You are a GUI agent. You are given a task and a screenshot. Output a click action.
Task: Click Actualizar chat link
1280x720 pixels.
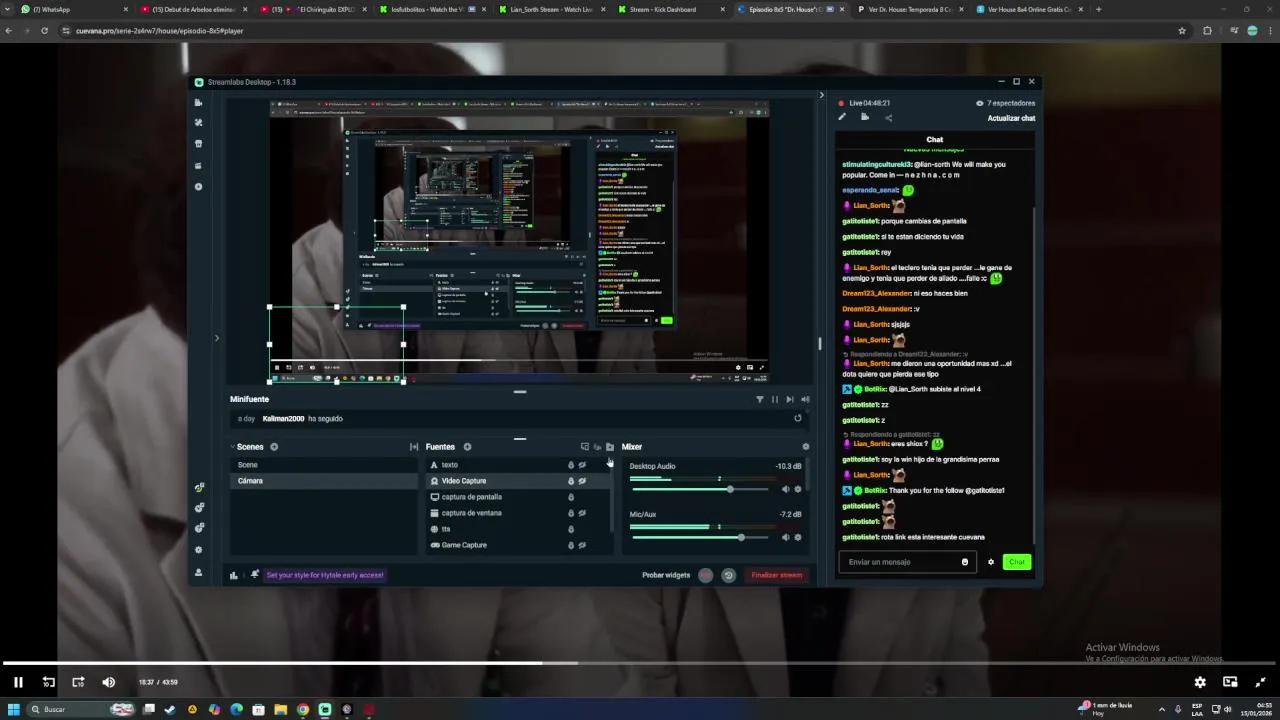pos(1011,118)
